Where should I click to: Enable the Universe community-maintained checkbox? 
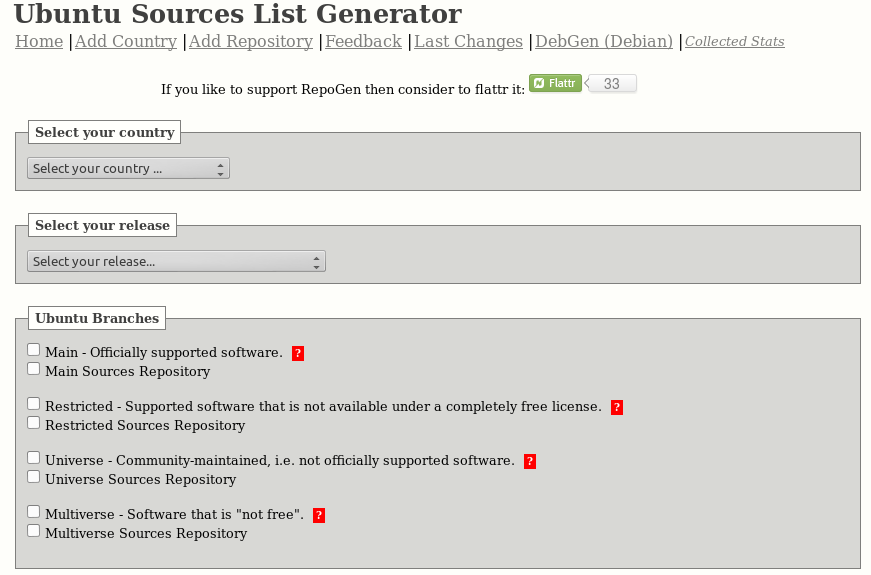click(34, 458)
